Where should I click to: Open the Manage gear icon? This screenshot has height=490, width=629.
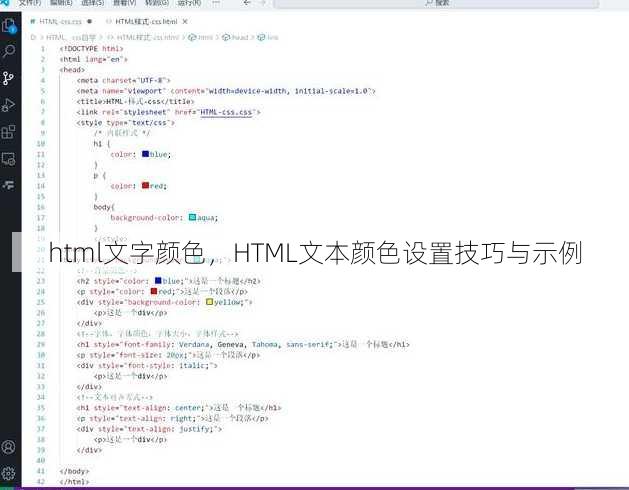pos(8,473)
